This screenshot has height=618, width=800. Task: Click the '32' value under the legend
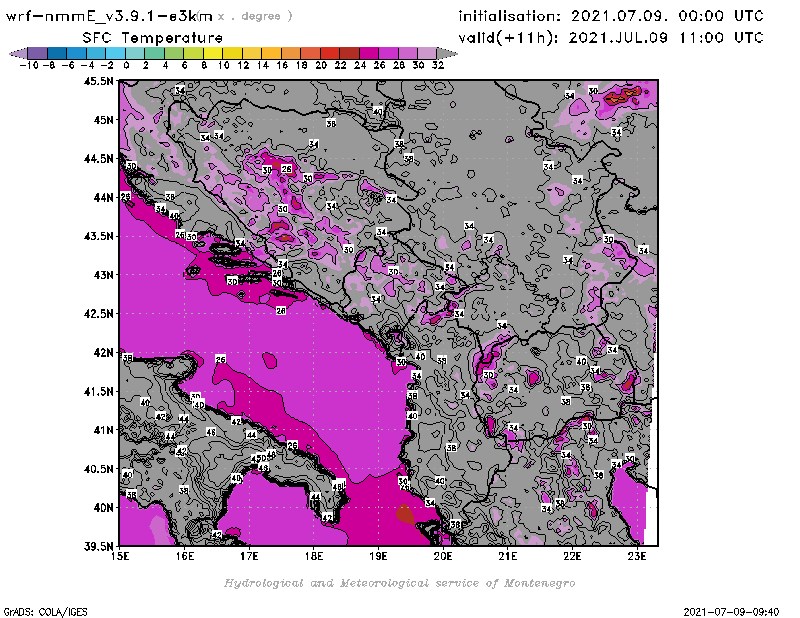(438, 65)
